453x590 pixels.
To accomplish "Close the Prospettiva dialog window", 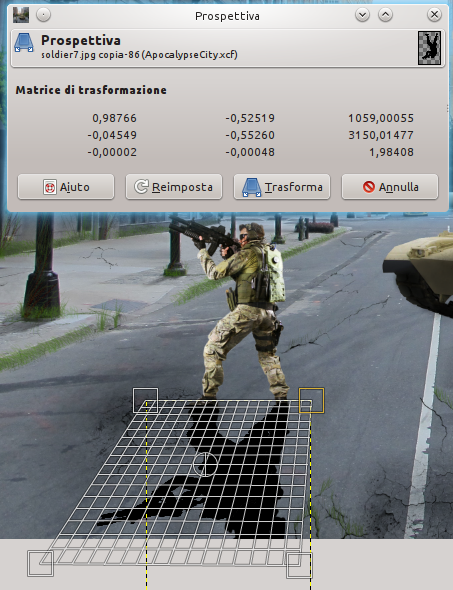I will 434,15.
